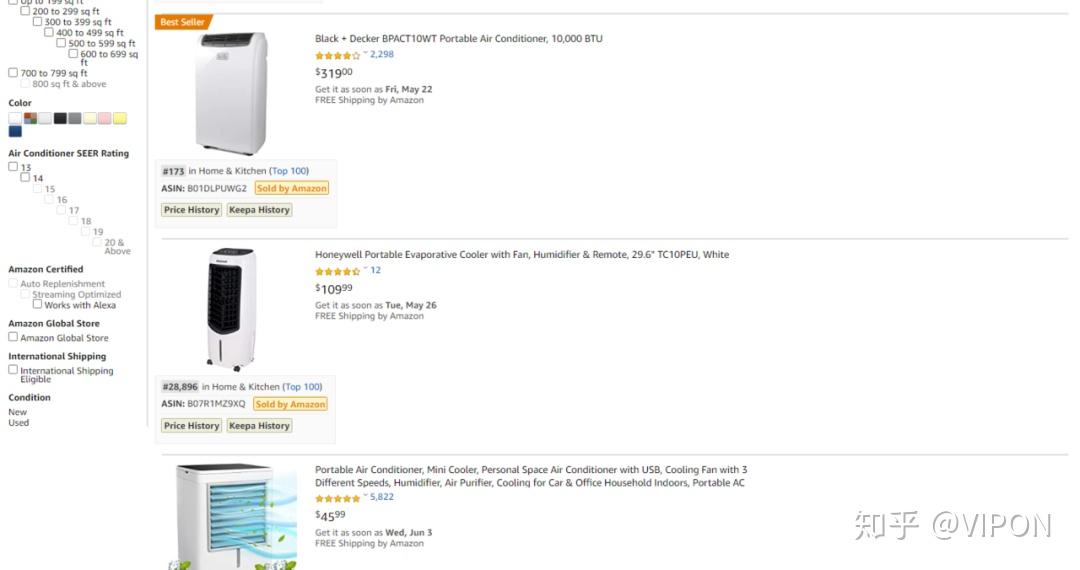Select the multicolor swatch in Color filter
The height and width of the screenshot is (570, 1080).
click(30, 118)
